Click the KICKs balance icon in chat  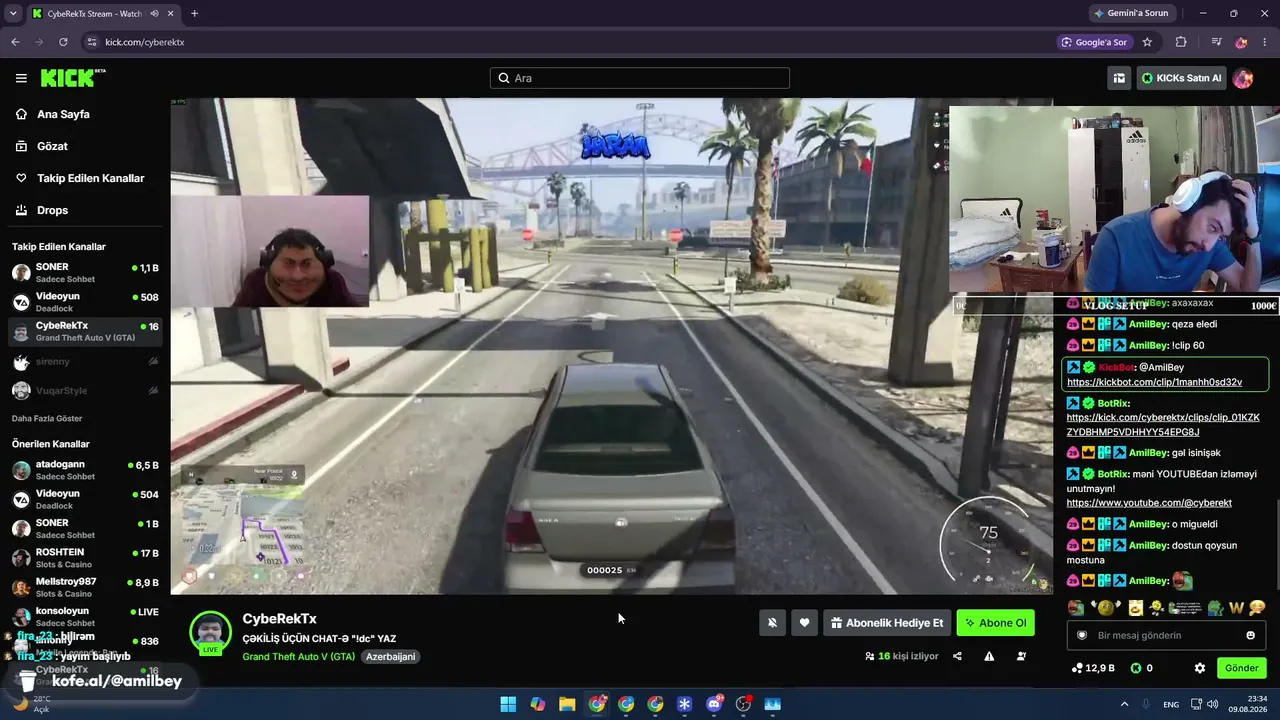pos(1141,668)
